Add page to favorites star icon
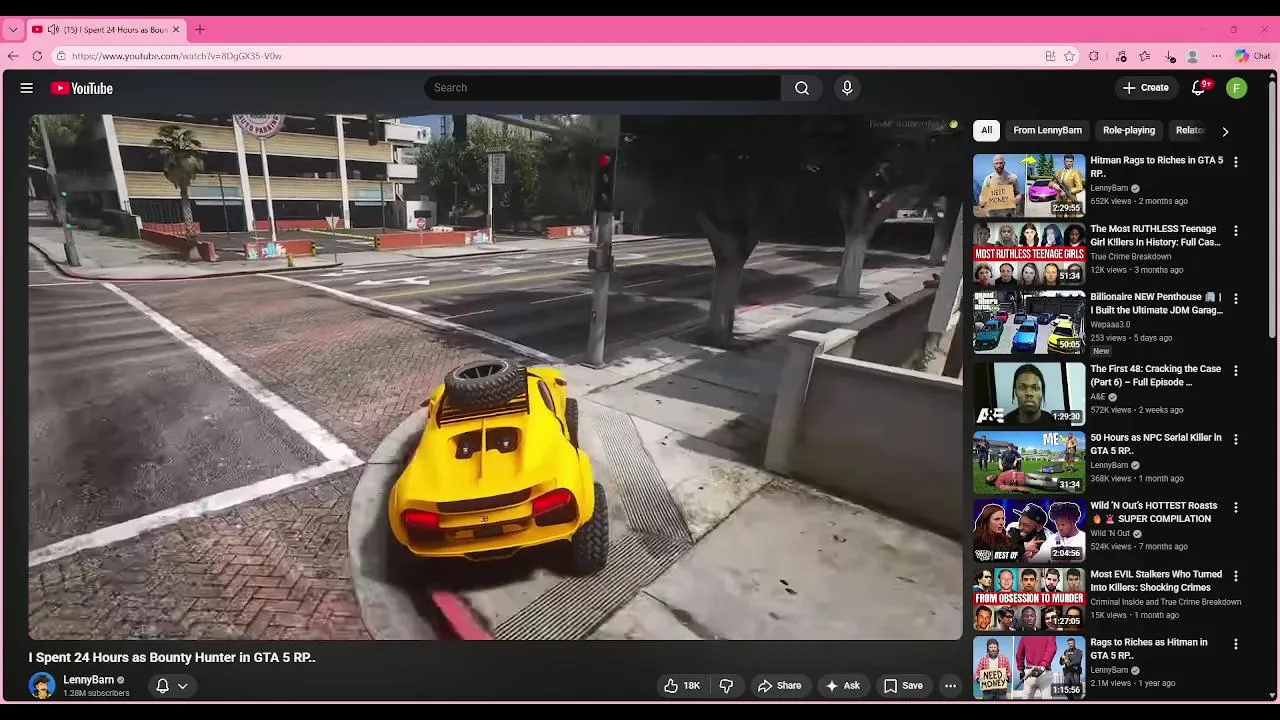The image size is (1280, 720). click(x=1069, y=56)
